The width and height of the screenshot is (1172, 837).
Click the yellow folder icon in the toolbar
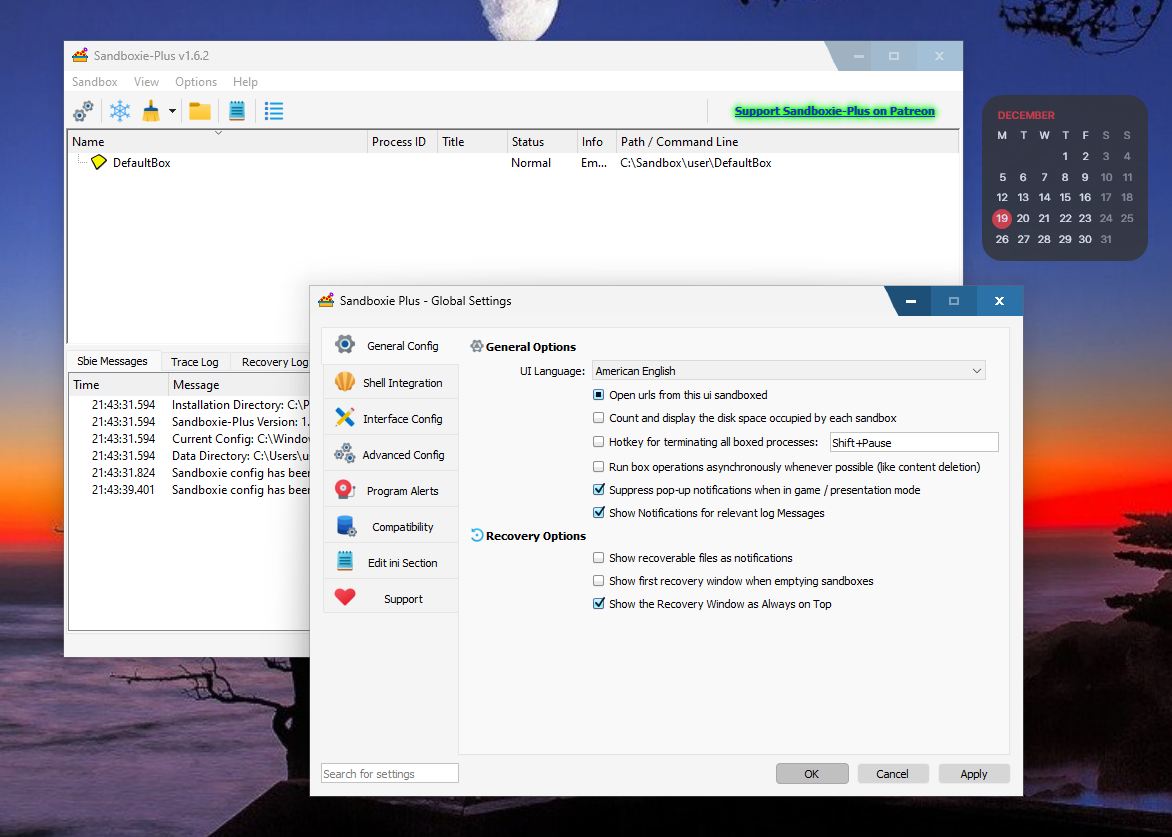point(200,111)
